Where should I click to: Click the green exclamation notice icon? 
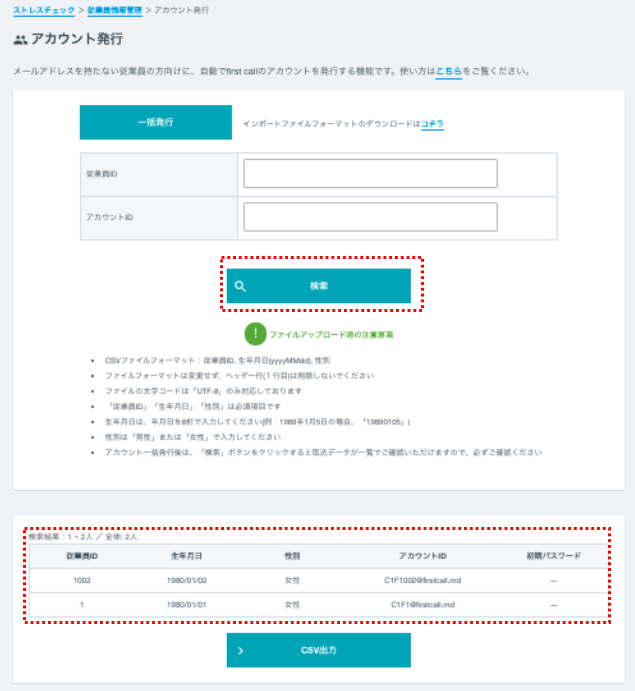tap(255, 334)
